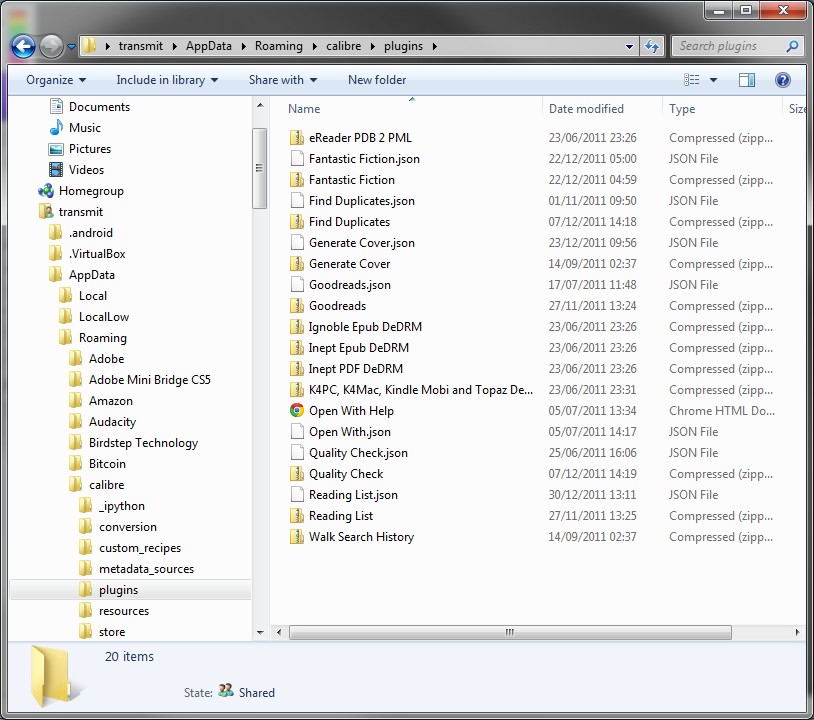Open the Include in library menu

click(167, 80)
